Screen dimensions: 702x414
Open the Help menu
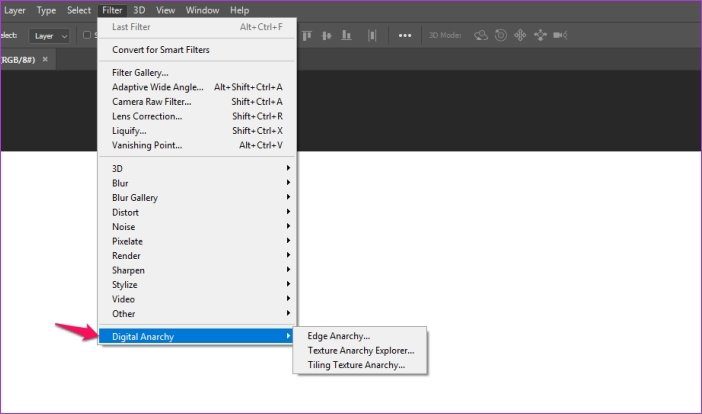tap(240, 10)
